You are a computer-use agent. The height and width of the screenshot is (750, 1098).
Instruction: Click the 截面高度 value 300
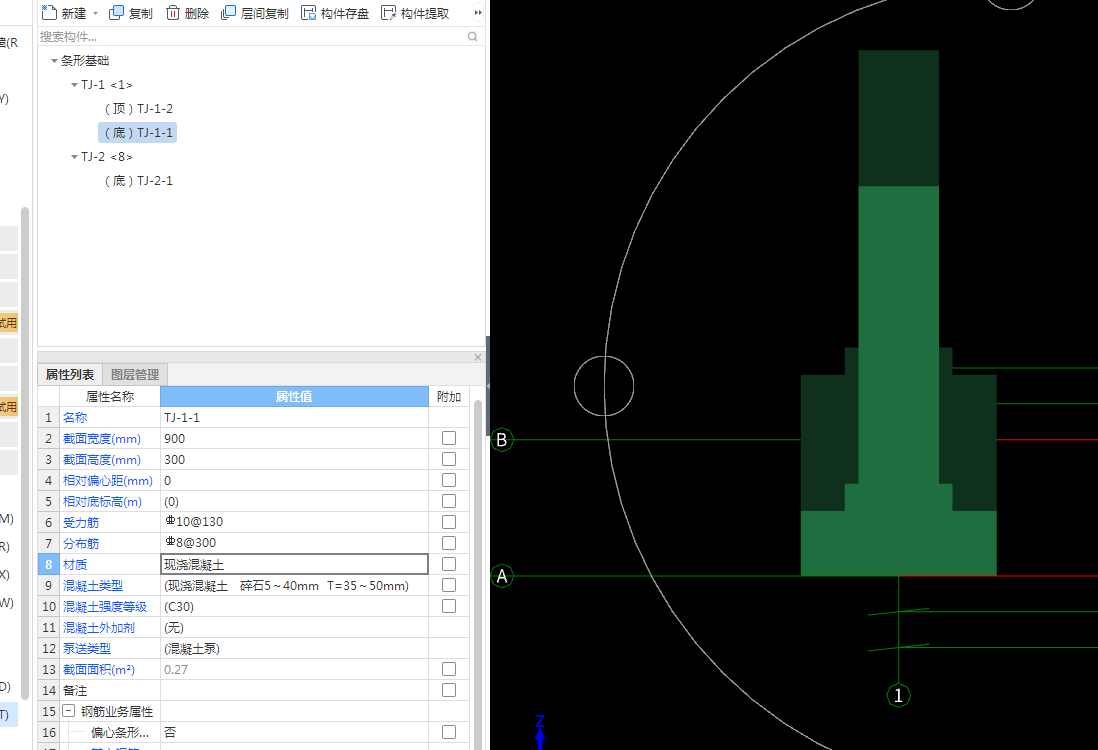(294, 459)
